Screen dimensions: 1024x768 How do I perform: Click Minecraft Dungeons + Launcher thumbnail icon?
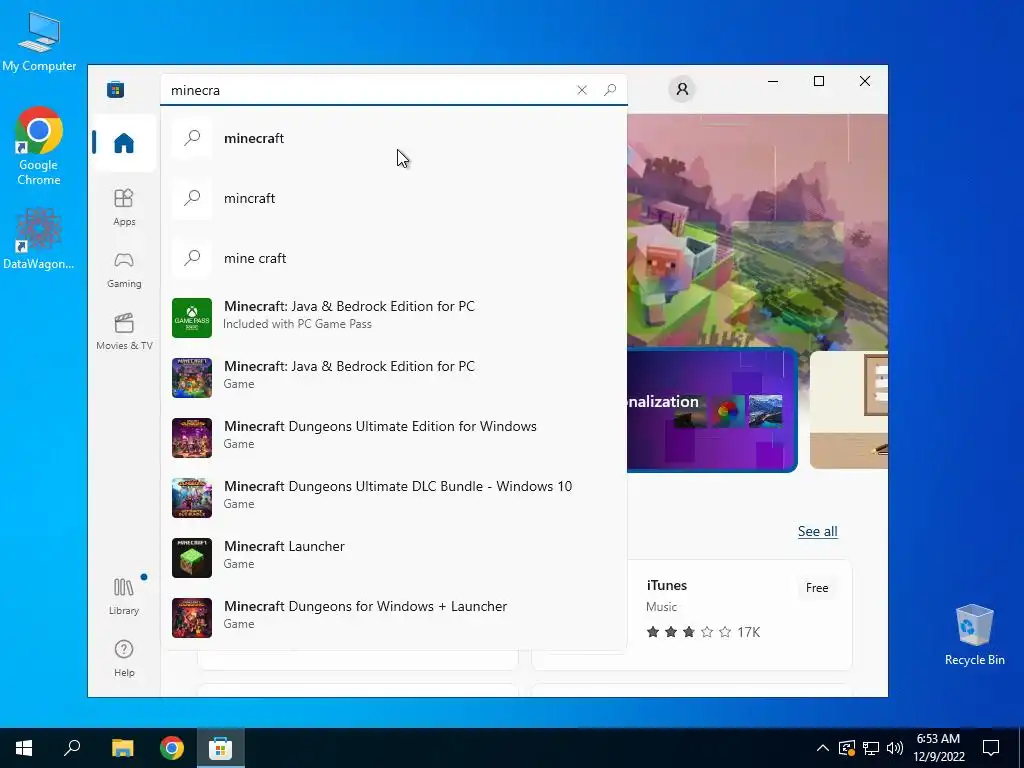(x=192, y=618)
